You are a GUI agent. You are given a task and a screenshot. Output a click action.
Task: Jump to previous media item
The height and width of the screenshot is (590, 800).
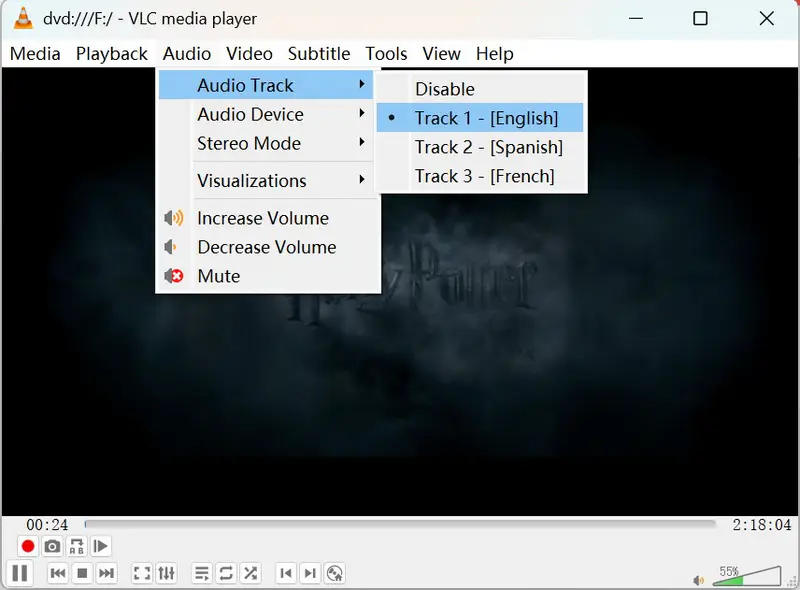tap(58, 573)
